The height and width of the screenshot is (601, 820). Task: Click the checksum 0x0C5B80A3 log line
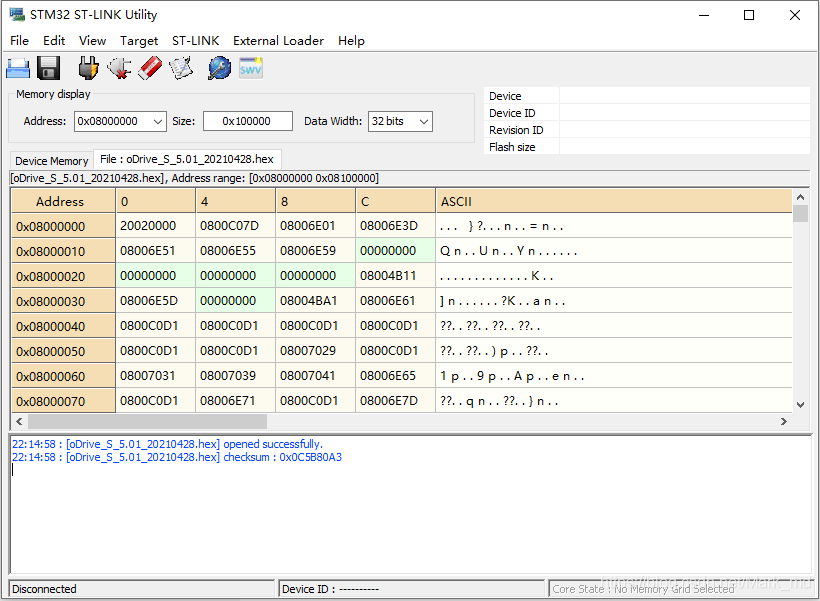[x=177, y=457]
